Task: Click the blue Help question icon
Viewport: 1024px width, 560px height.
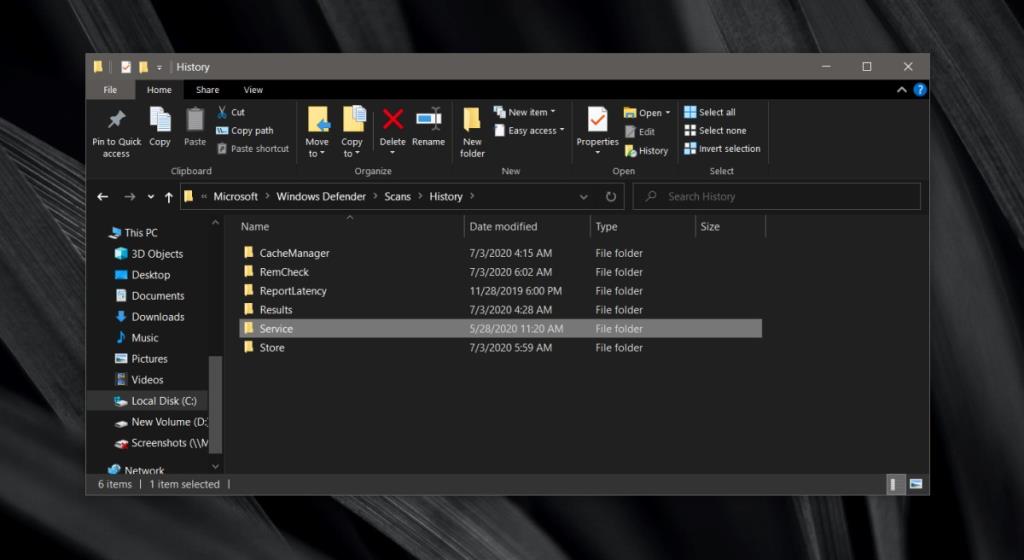Action: pos(920,90)
